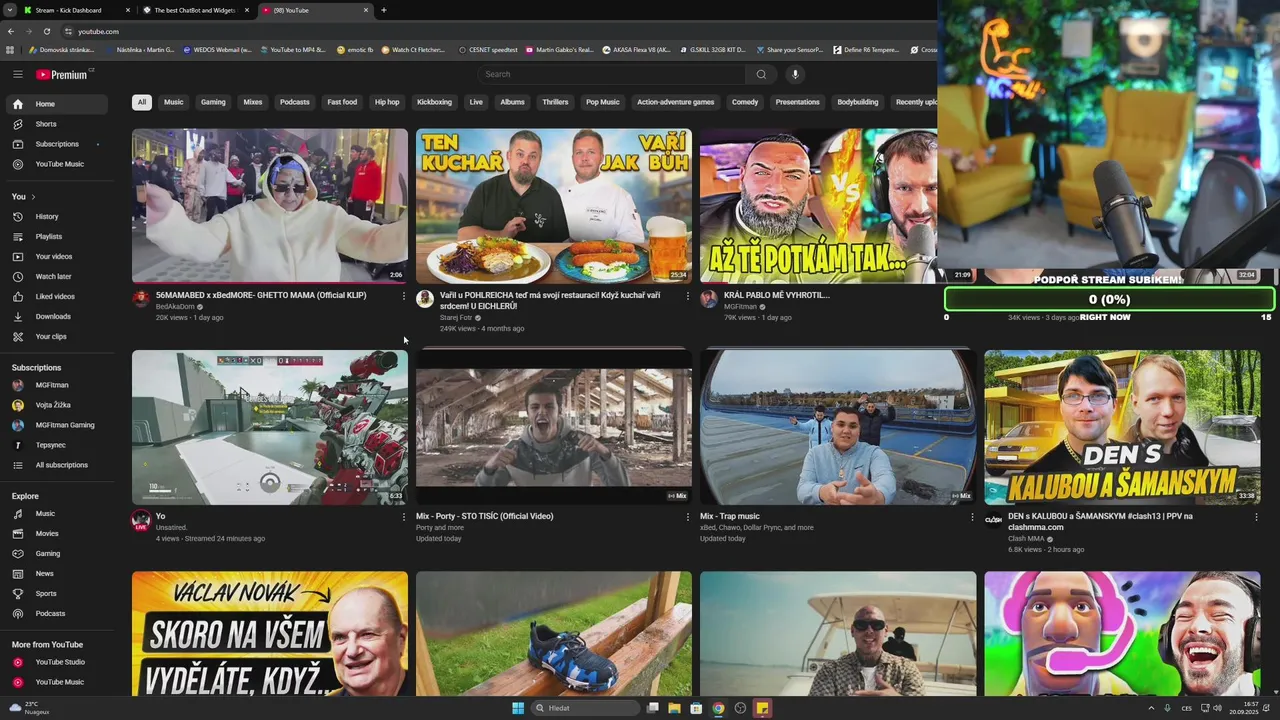This screenshot has width=1280, height=720.
Task: Open options for Mix - Porty
Action: click(688, 517)
